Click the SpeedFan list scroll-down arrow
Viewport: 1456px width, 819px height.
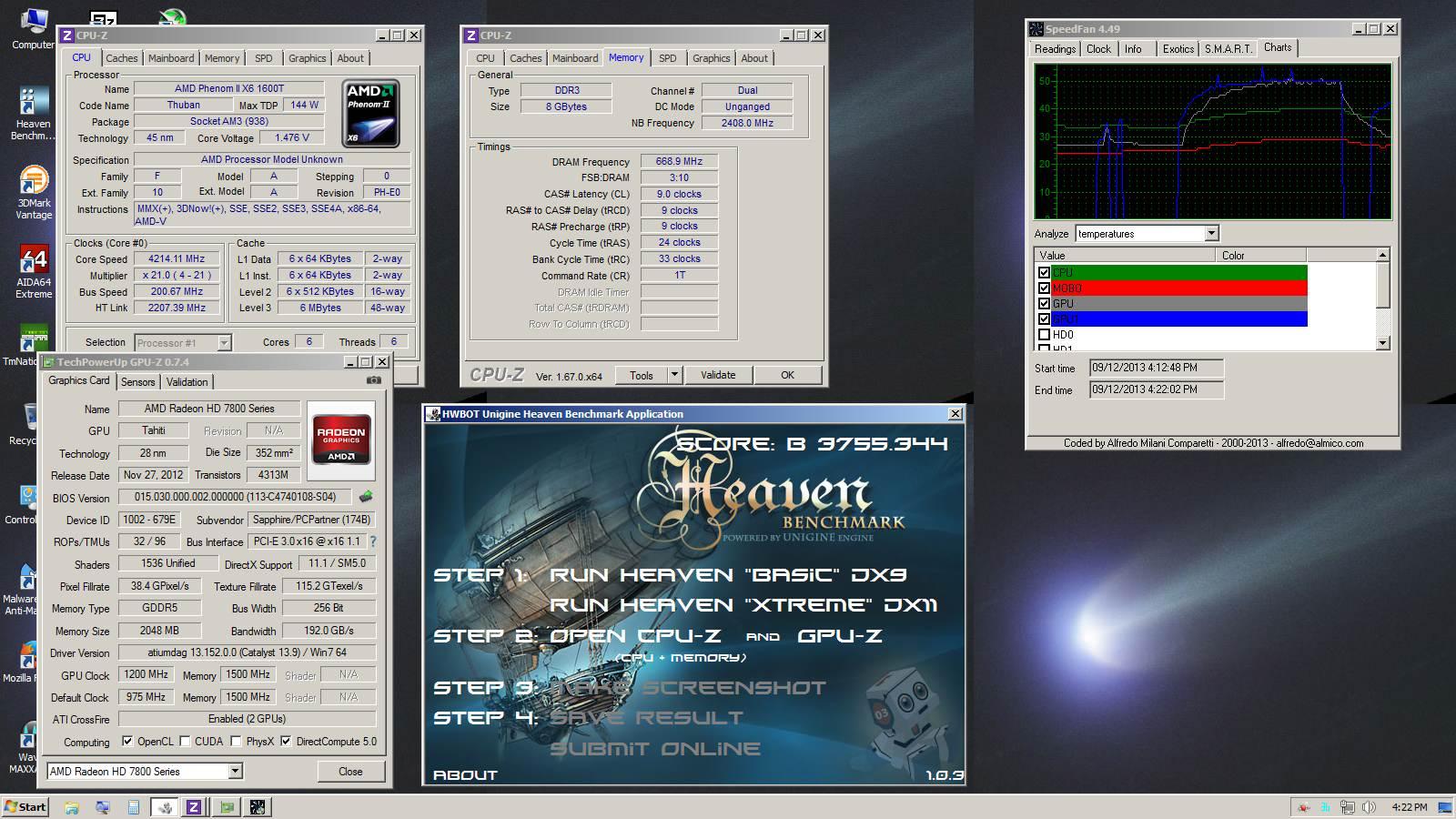pos(1383,343)
